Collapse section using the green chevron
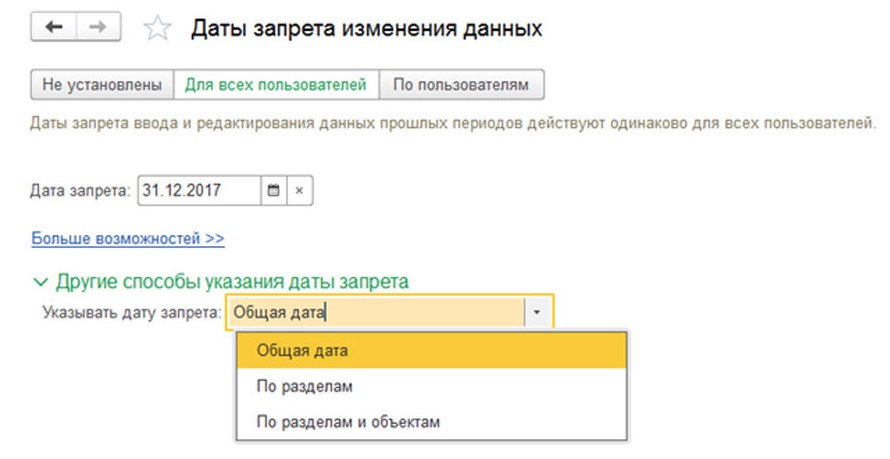890x459 pixels. (x=41, y=282)
